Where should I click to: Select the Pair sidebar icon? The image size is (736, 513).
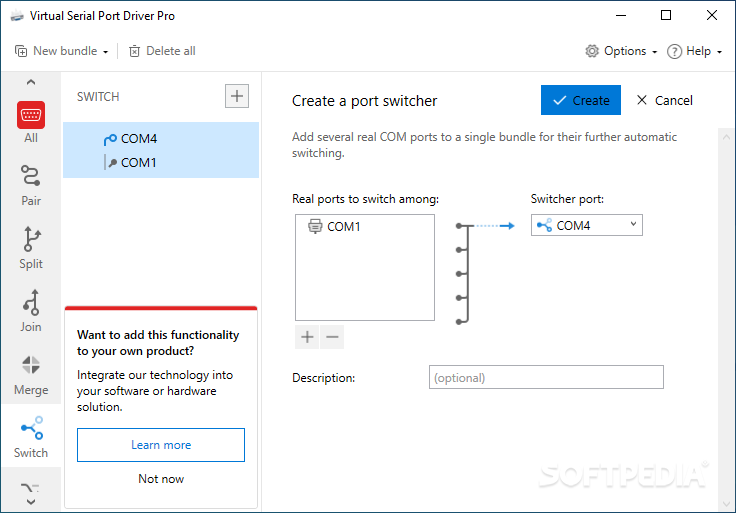[x=31, y=185]
